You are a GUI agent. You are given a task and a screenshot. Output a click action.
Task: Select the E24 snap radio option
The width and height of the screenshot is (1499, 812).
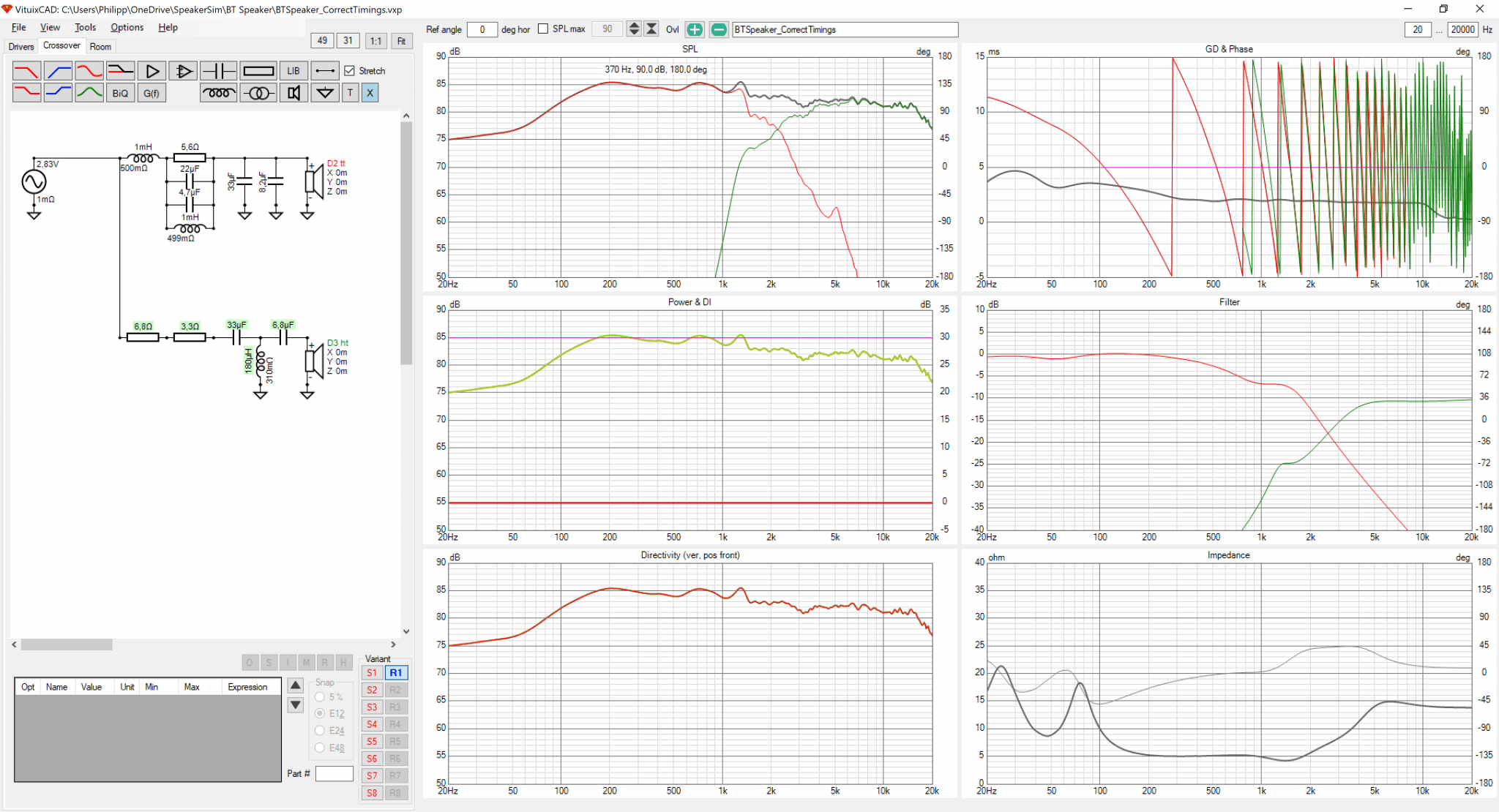tap(320, 730)
